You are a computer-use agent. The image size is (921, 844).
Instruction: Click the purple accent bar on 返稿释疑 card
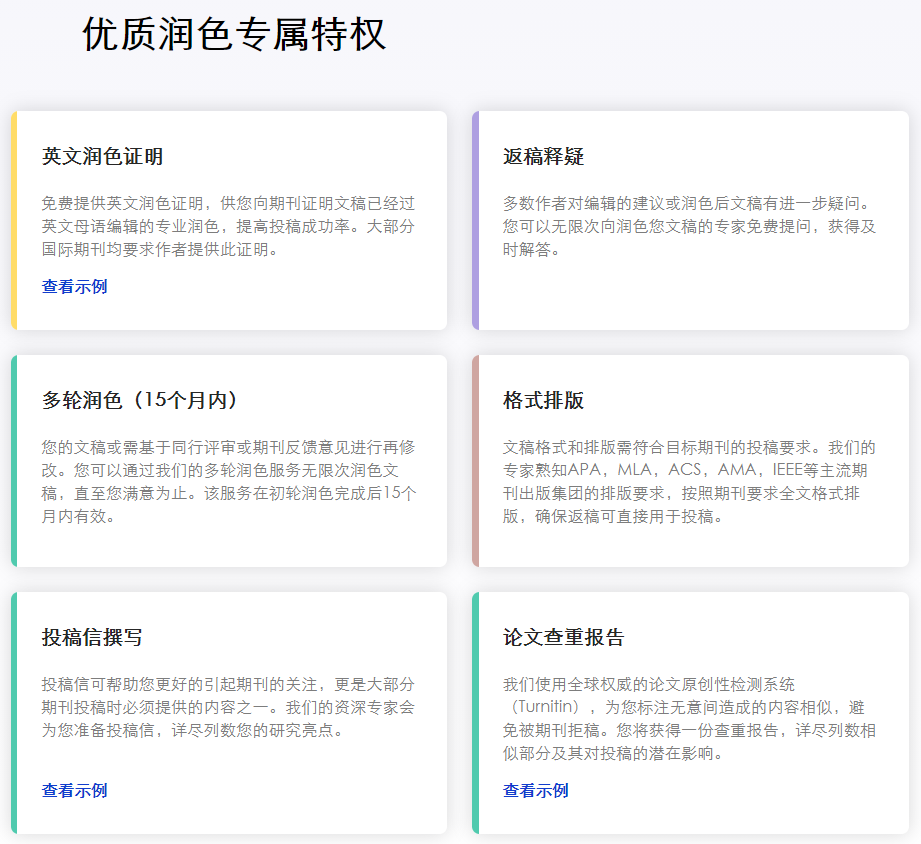pyautogui.click(x=476, y=220)
